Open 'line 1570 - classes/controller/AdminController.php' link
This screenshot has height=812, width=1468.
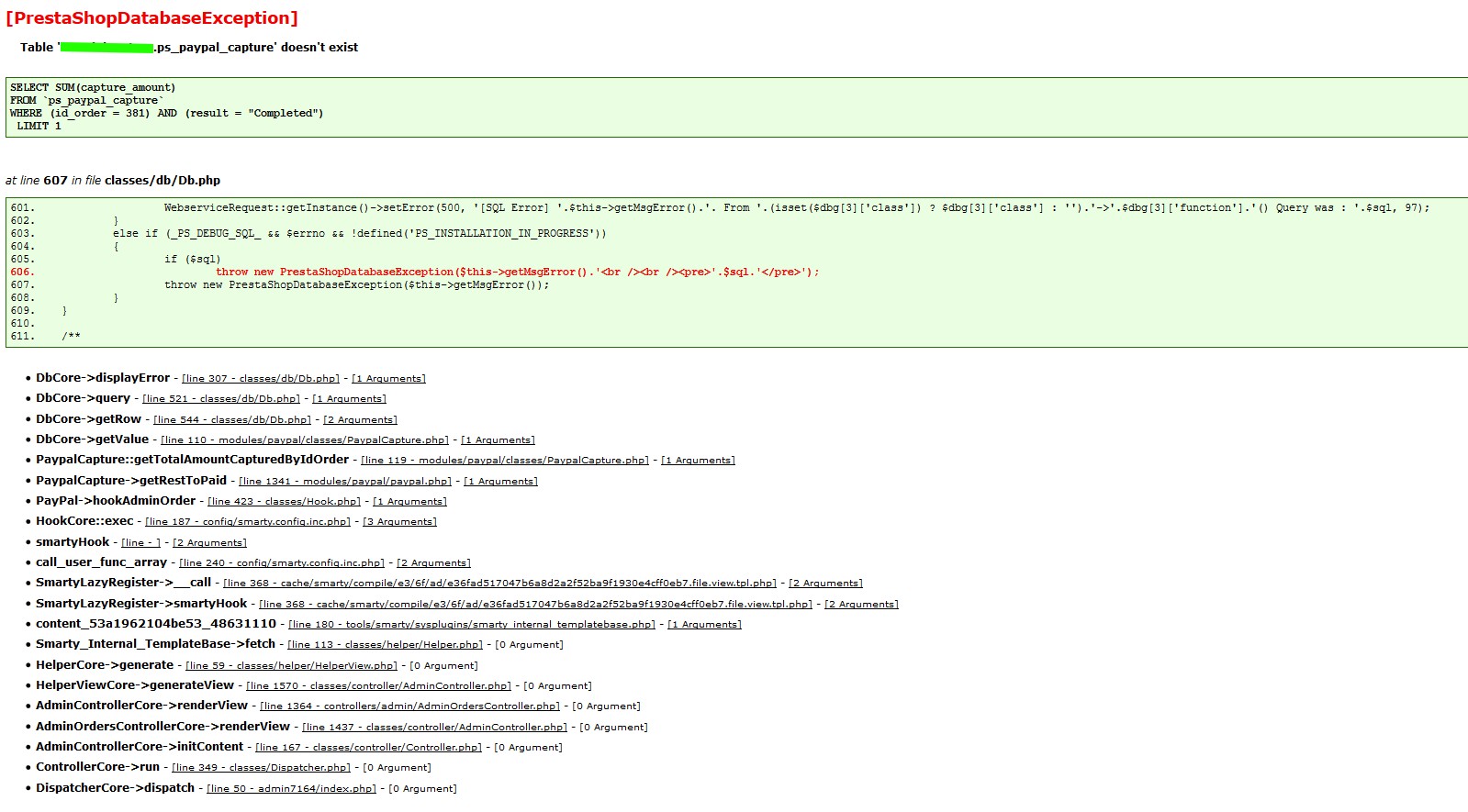click(378, 686)
